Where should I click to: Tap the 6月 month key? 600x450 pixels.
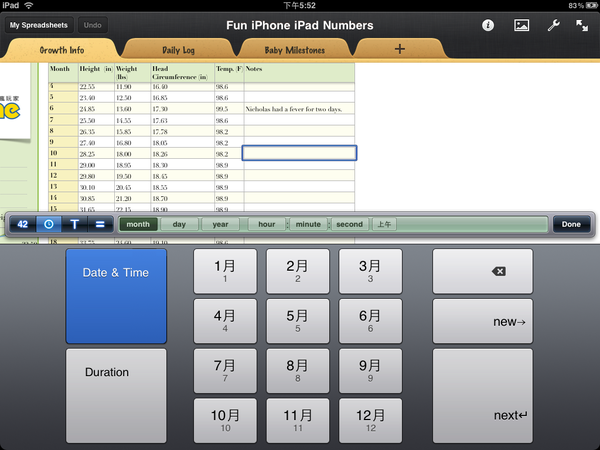370,321
